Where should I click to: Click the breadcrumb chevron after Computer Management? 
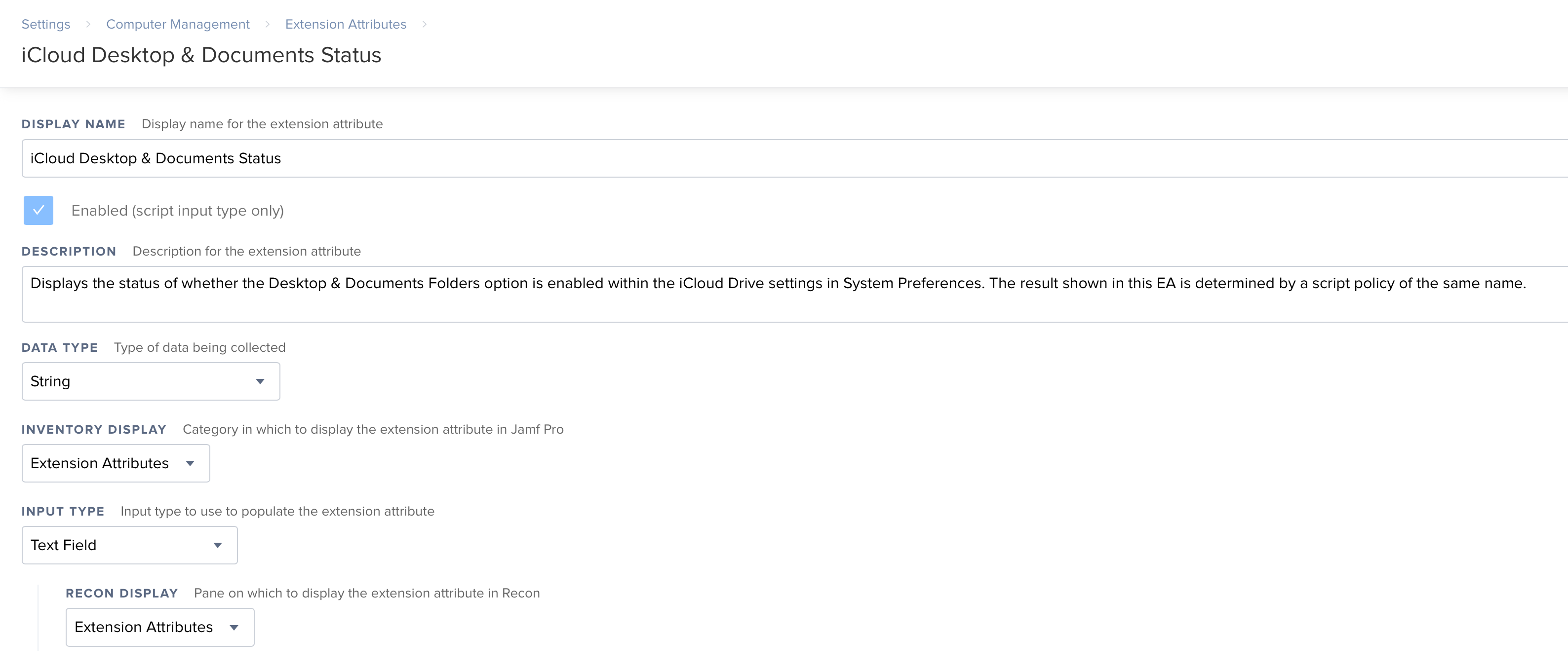coord(267,24)
